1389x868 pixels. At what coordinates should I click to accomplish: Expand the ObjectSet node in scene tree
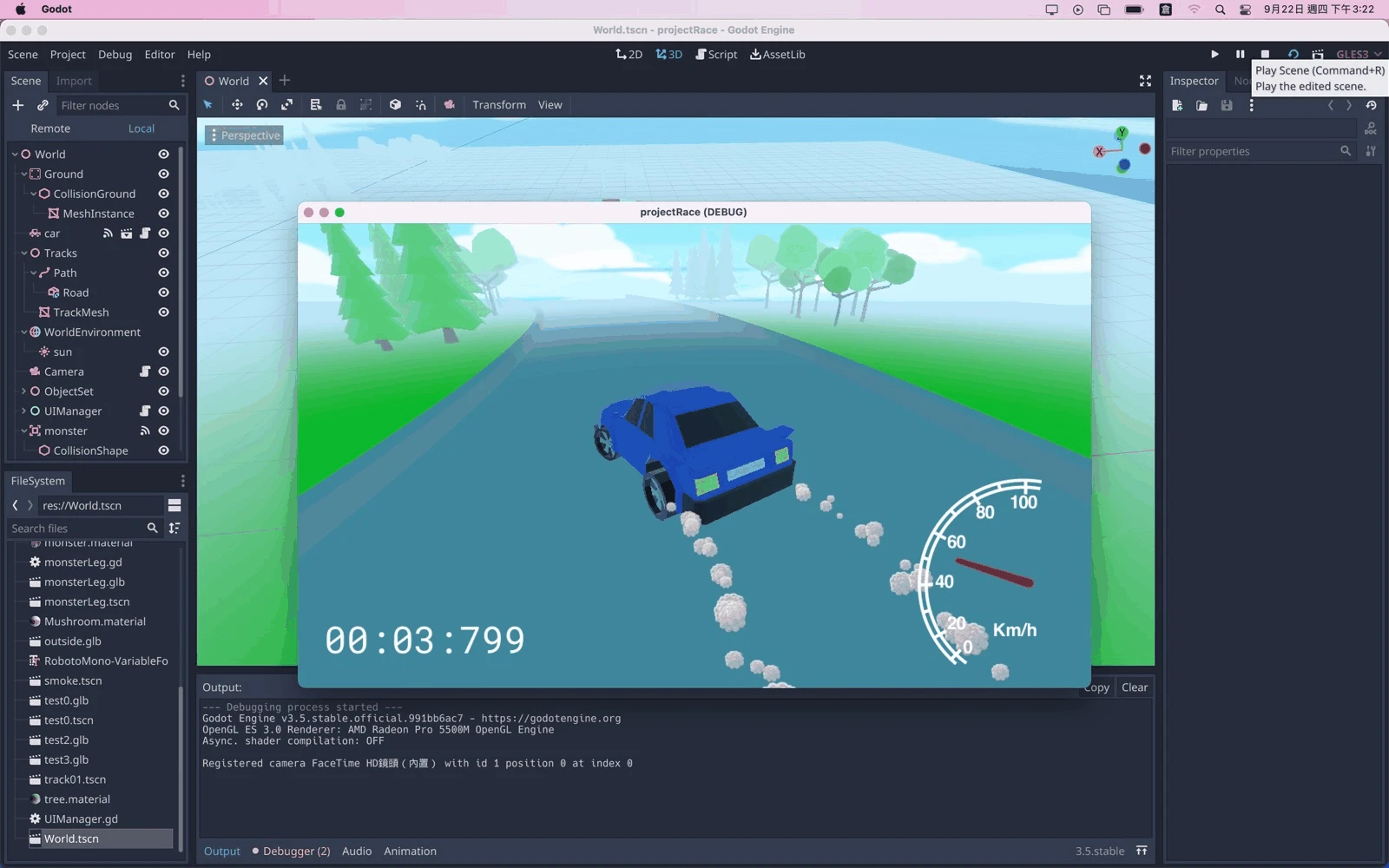click(x=23, y=391)
